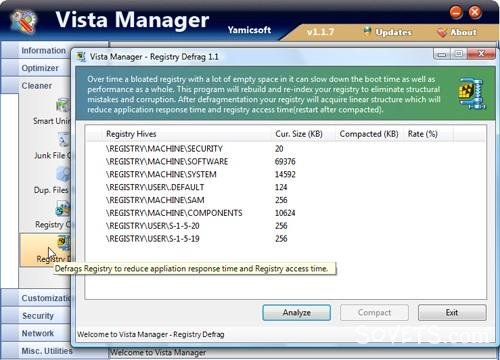Screen dimensions: 500x360
Task: Click the Vista Manager logo icon
Action: pyautogui.click(x=23, y=21)
